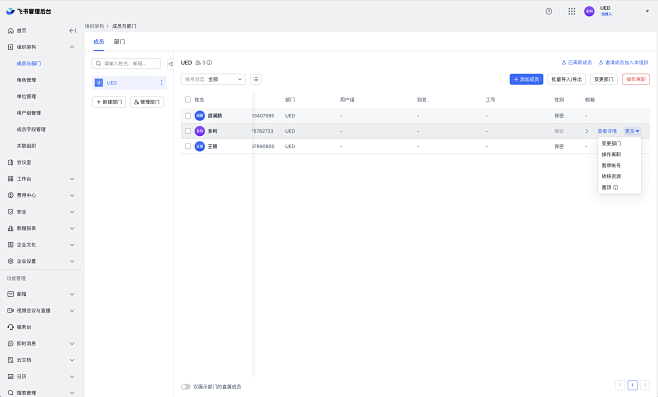Image resolution: width=658 pixels, height=397 pixels.
Task: Choose 操作离职 from the dropdown menu
Action: (611, 154)
